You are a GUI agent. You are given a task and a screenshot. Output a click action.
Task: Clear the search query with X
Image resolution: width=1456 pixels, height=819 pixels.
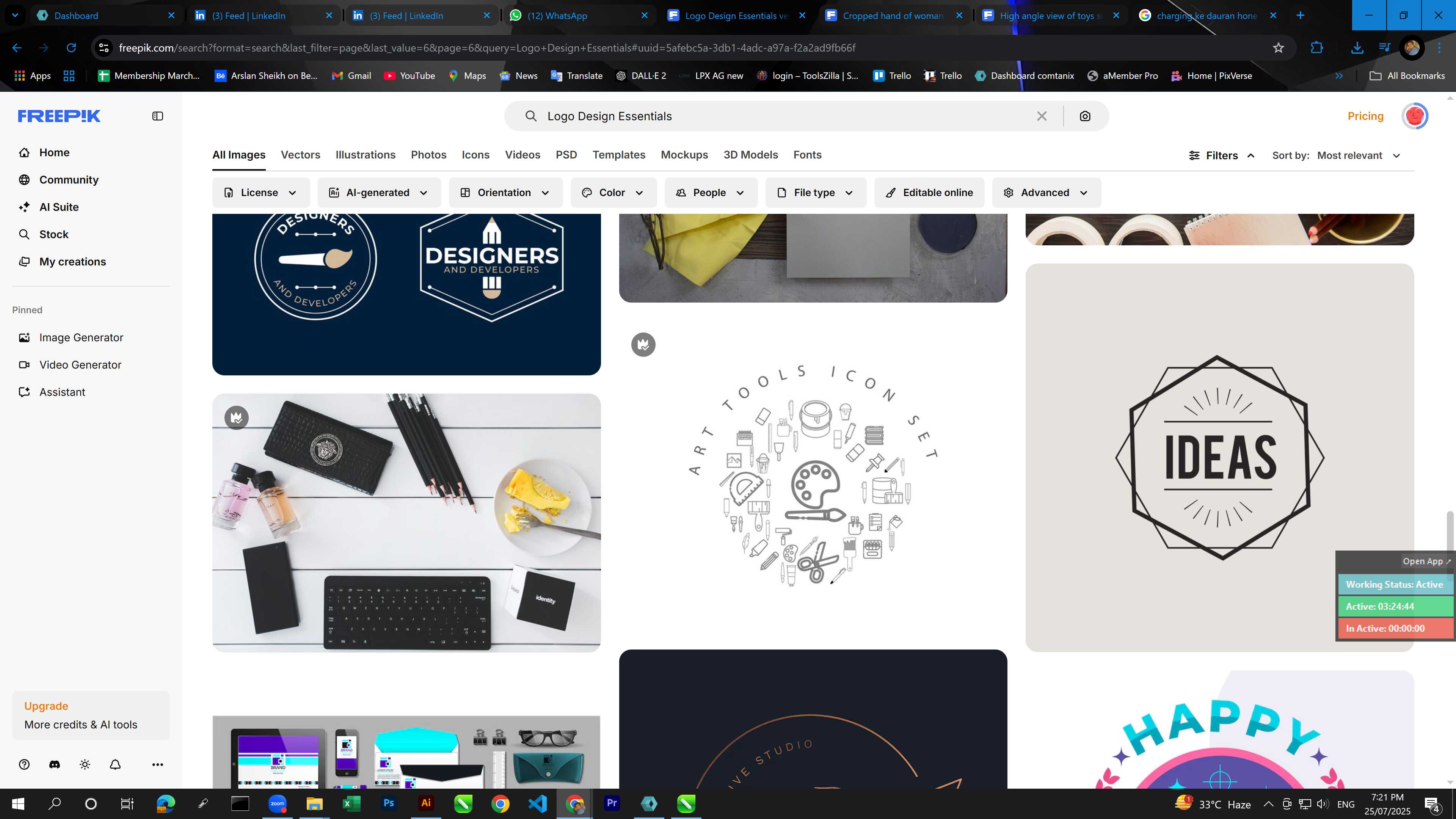[1042, 116]
